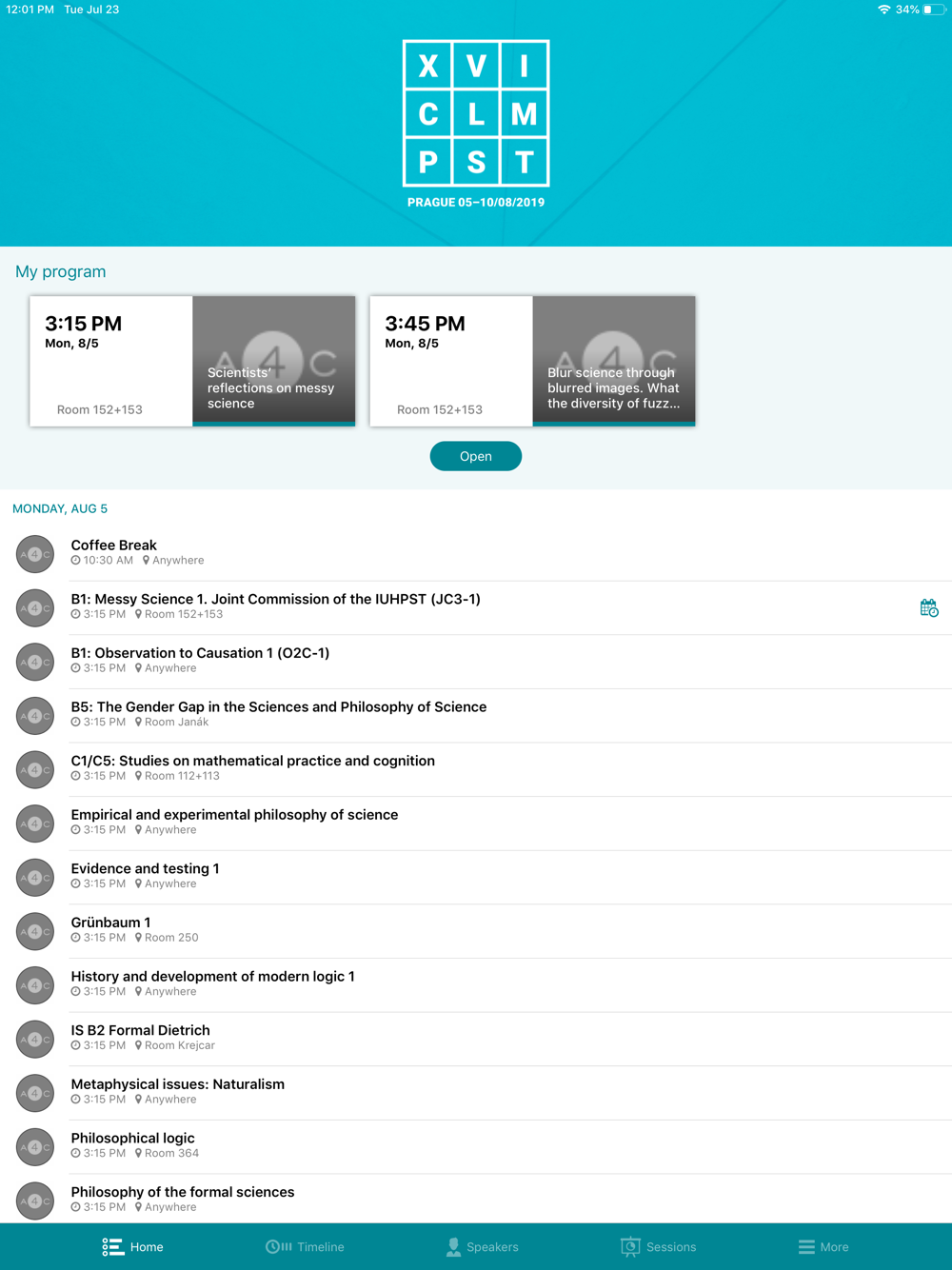Tap the avatar icon beside Metaphysical issues: Naturalism
This screenshot has width=952, height=1270.
[35, 1093]
